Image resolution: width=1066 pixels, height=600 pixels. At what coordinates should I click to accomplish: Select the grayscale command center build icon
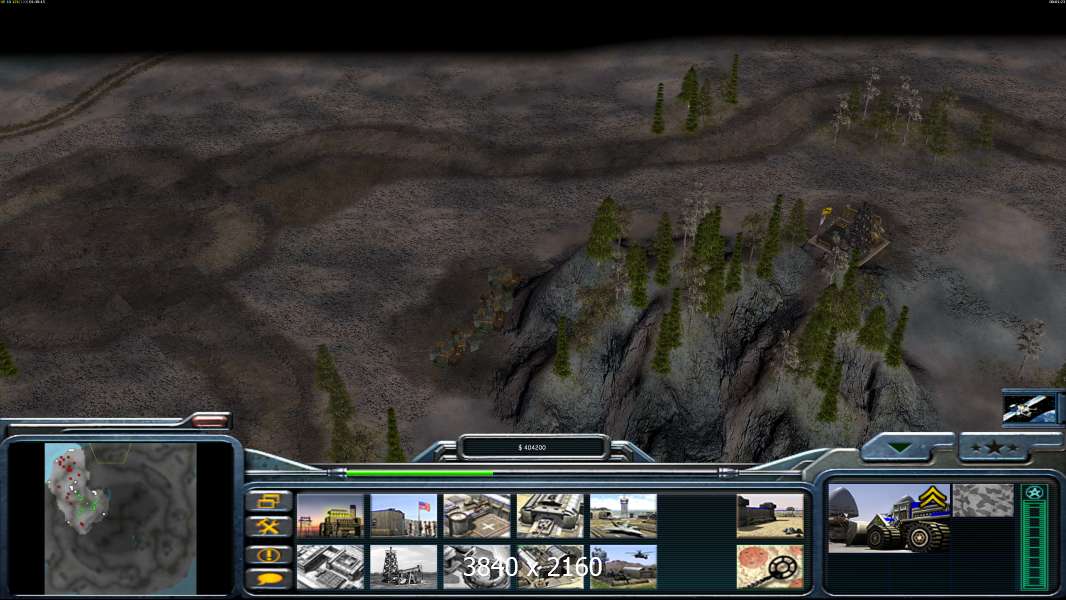(330, 567)
